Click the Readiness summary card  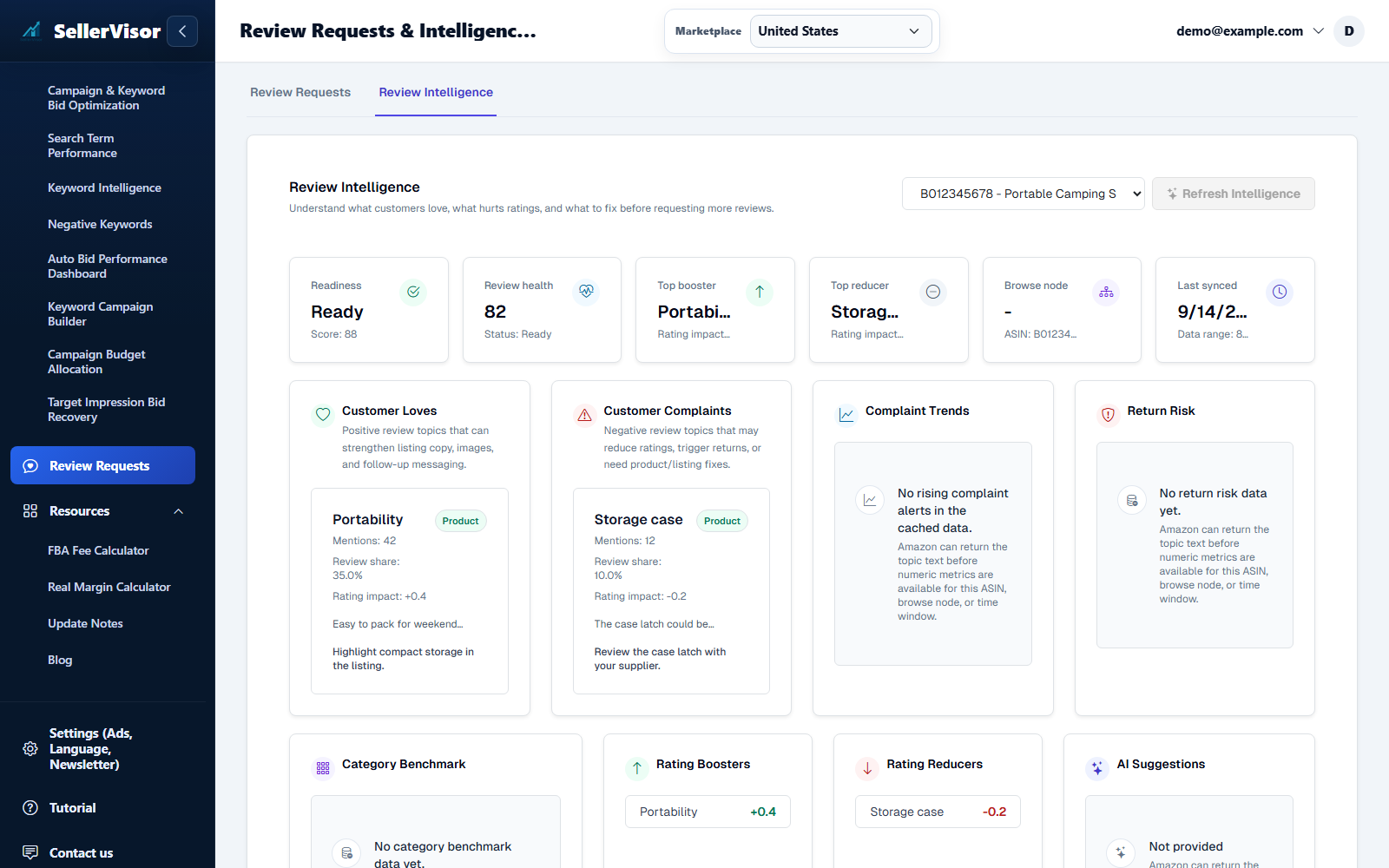click(369, 310)
